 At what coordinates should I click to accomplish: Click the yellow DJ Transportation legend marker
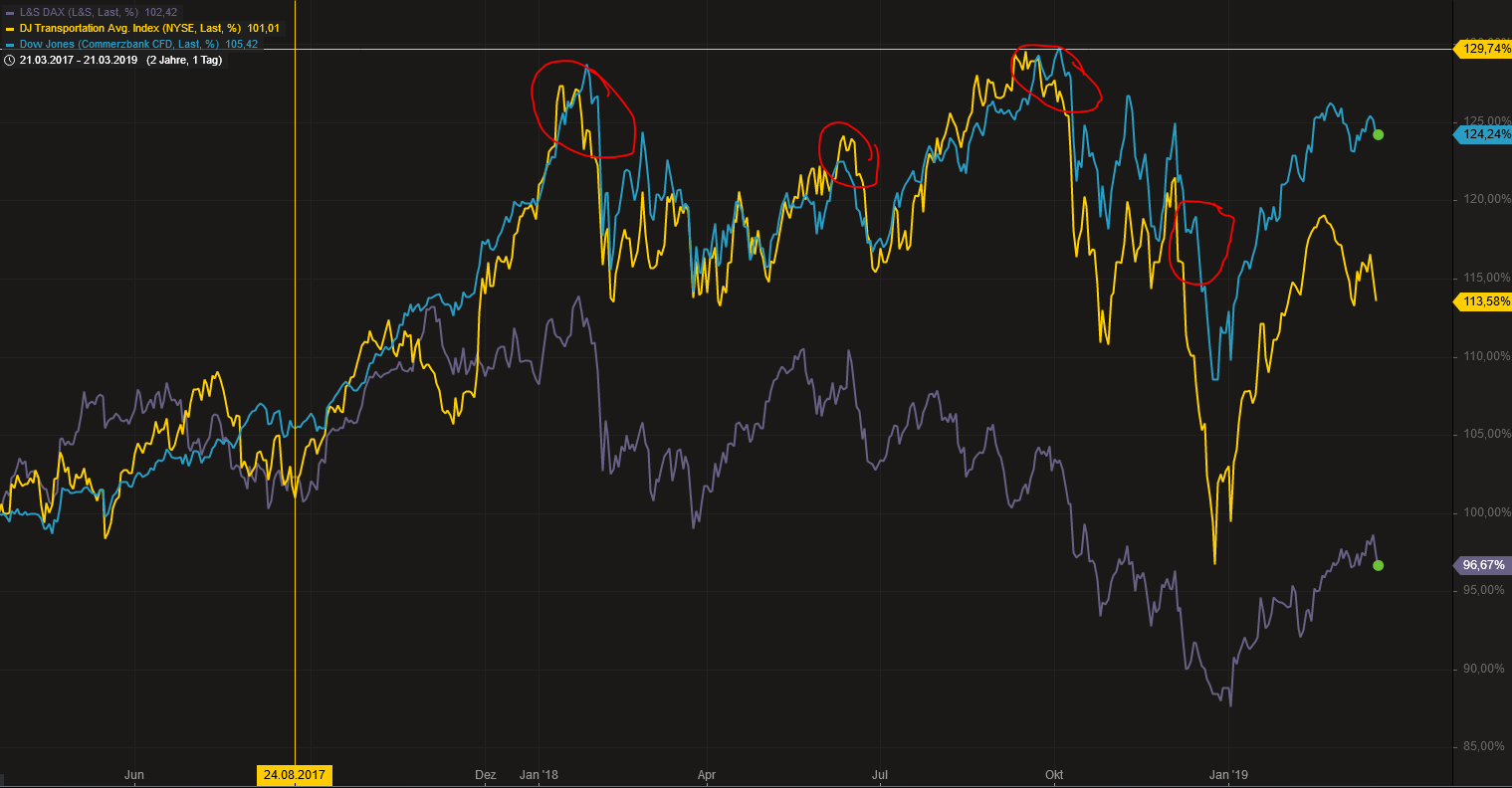(9, 28)
